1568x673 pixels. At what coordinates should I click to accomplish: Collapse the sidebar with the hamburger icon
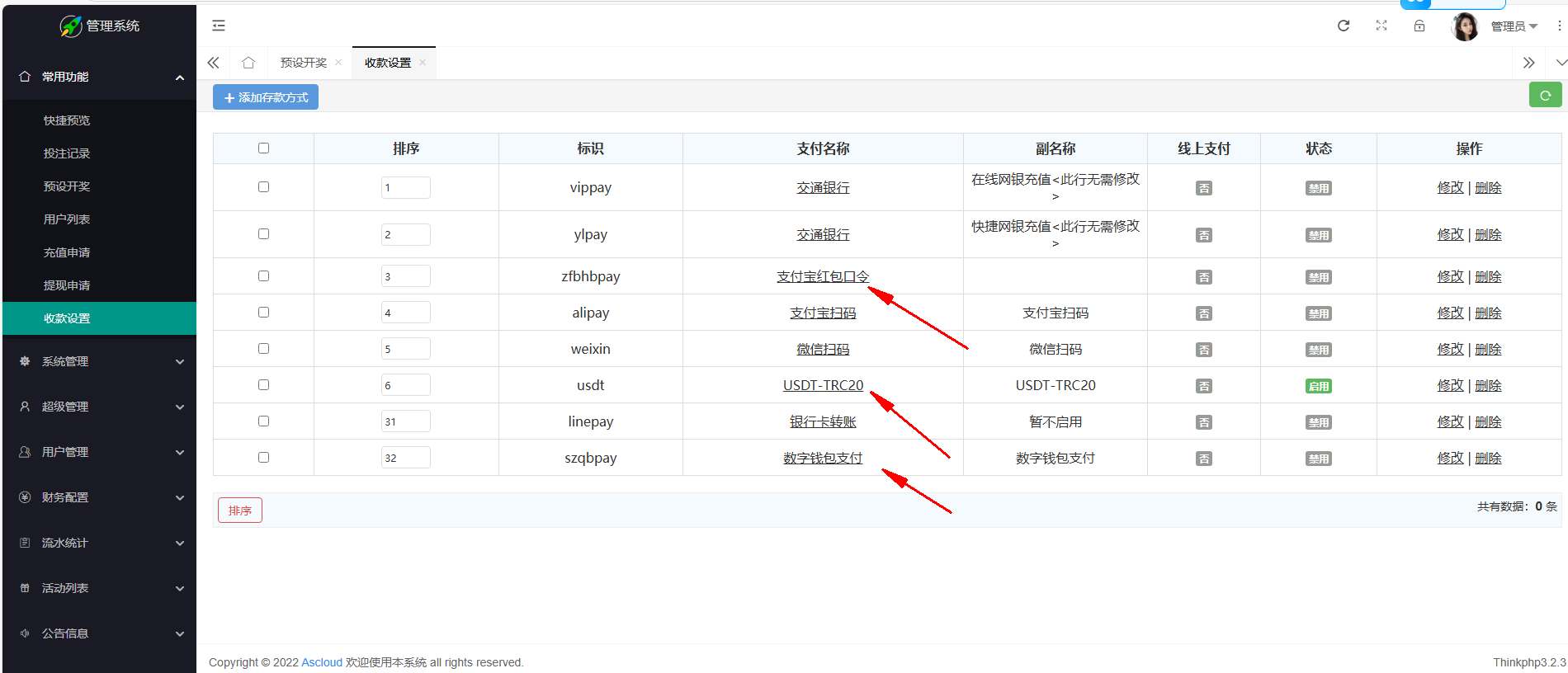[219, 26]
